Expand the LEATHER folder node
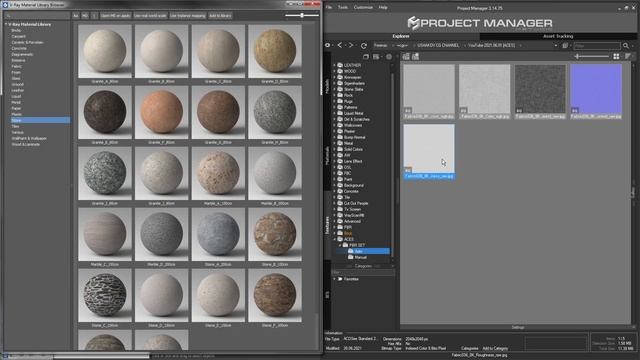The width and height of the screenshot is (640, 360). [x=334, y=65]
